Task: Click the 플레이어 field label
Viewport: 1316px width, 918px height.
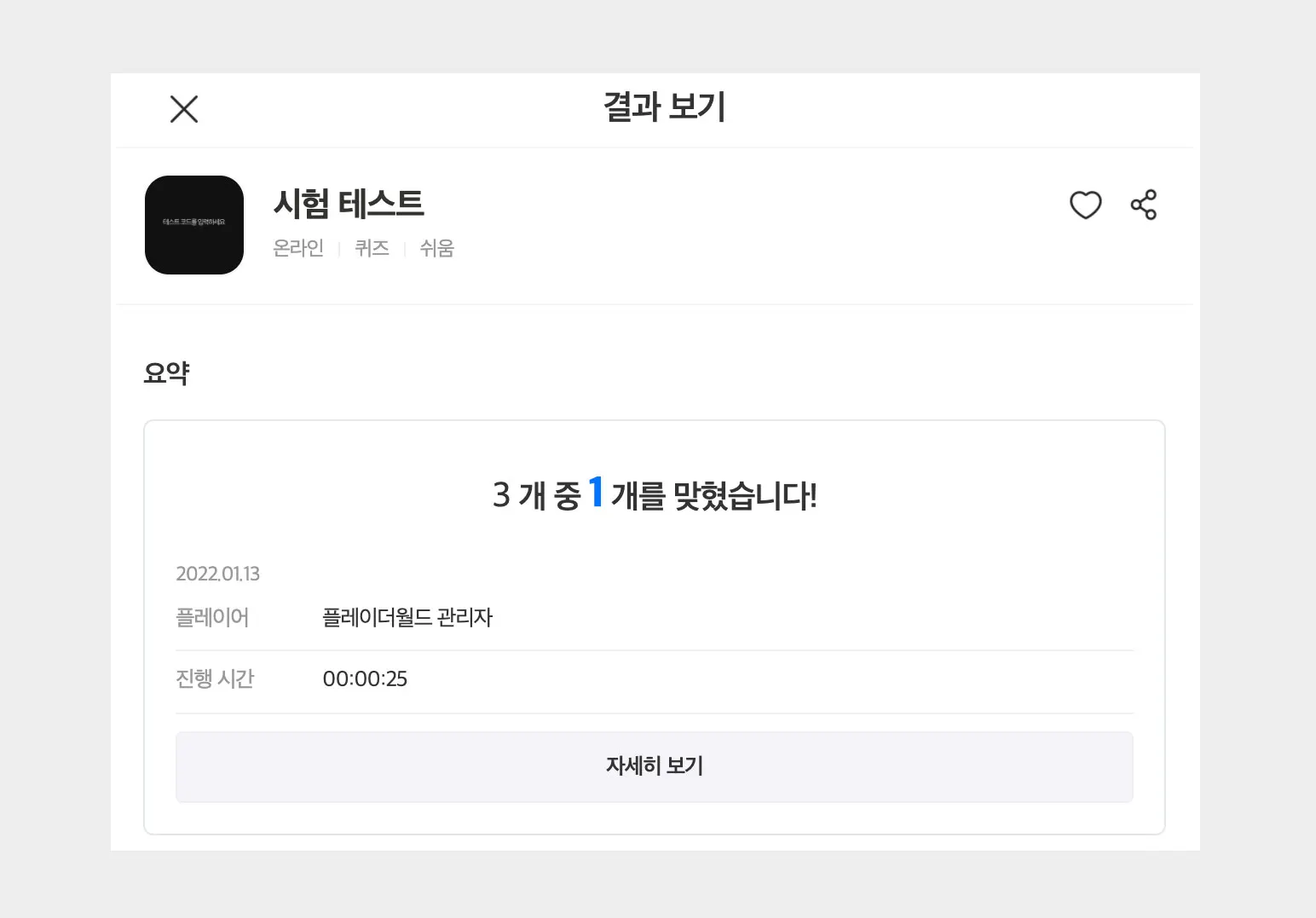Action: click(x=212, y=617)
